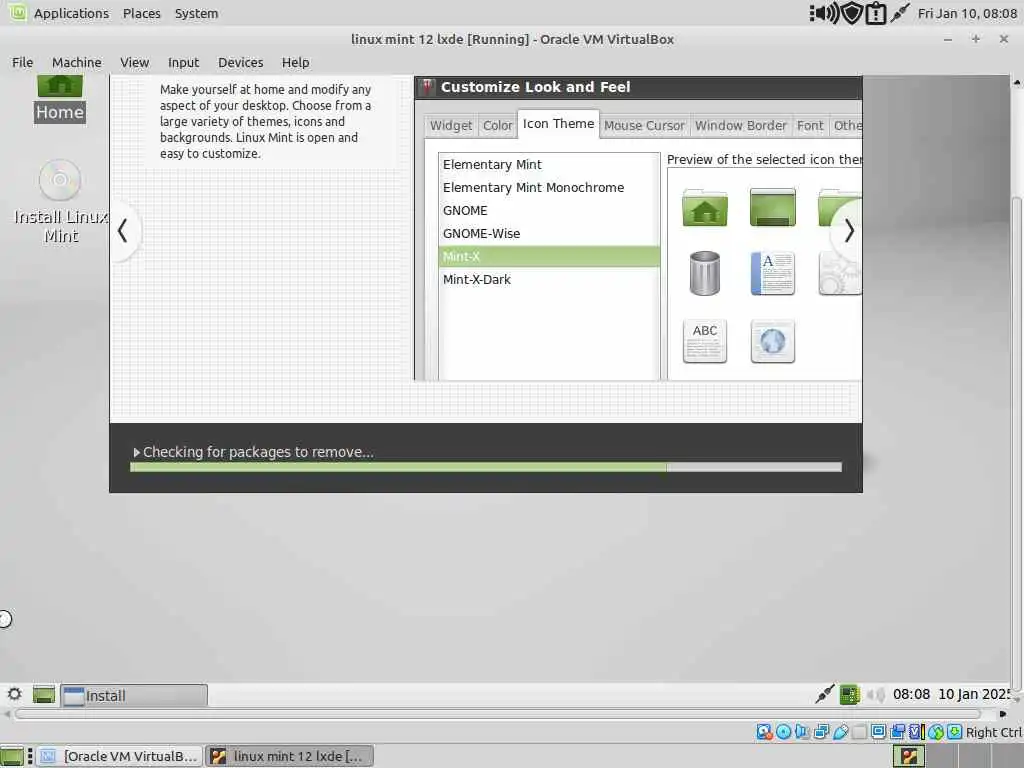Open the clipboard notification tray icon

pyautogui.click(x=876, y=13)
